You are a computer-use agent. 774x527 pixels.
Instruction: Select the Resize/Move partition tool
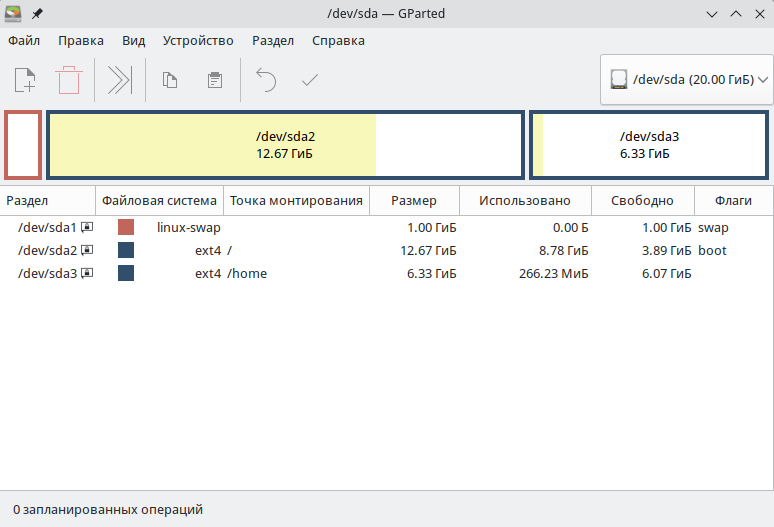point(120,80)
